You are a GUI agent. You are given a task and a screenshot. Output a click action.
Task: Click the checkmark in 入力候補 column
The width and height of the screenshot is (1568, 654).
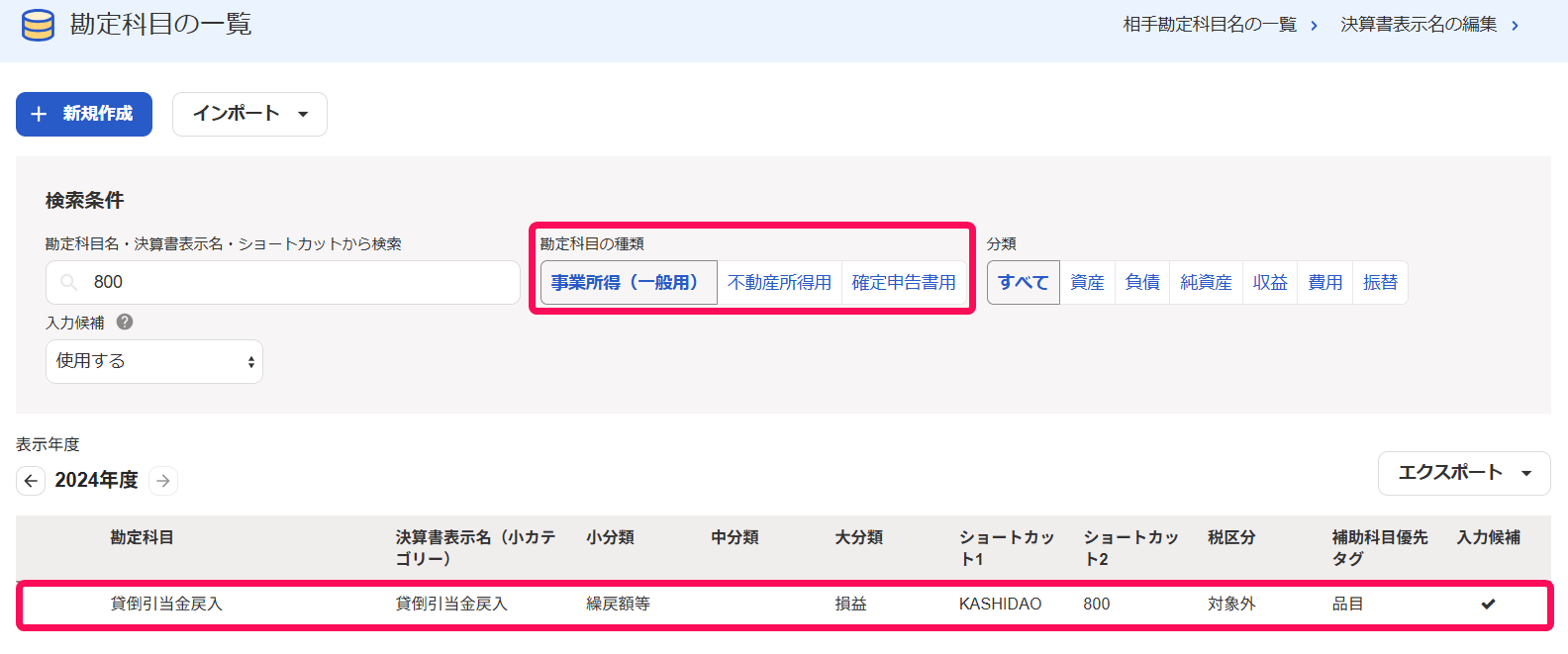click(1488, 604)
